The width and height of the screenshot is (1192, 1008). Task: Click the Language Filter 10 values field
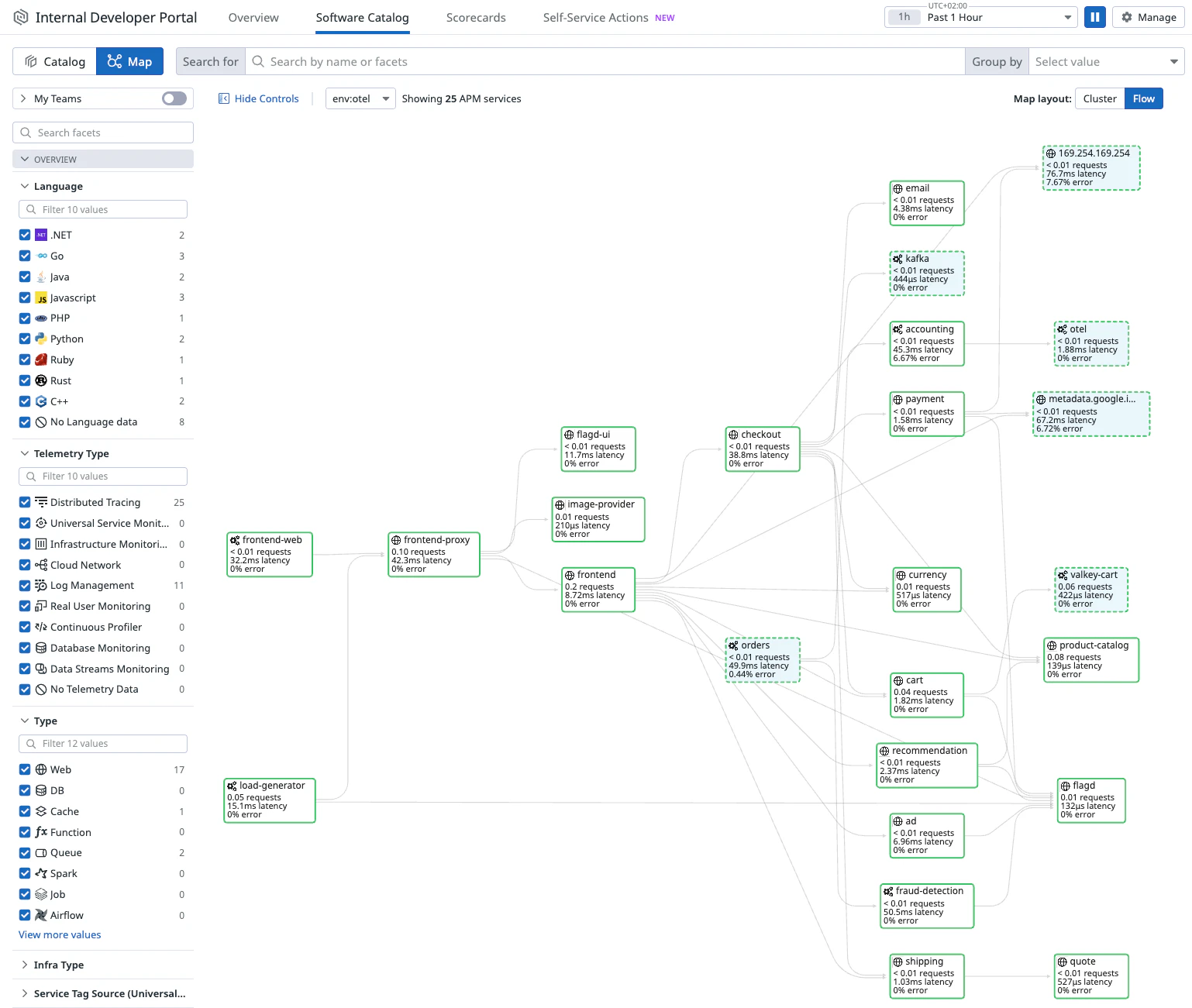tap(103, 209)
